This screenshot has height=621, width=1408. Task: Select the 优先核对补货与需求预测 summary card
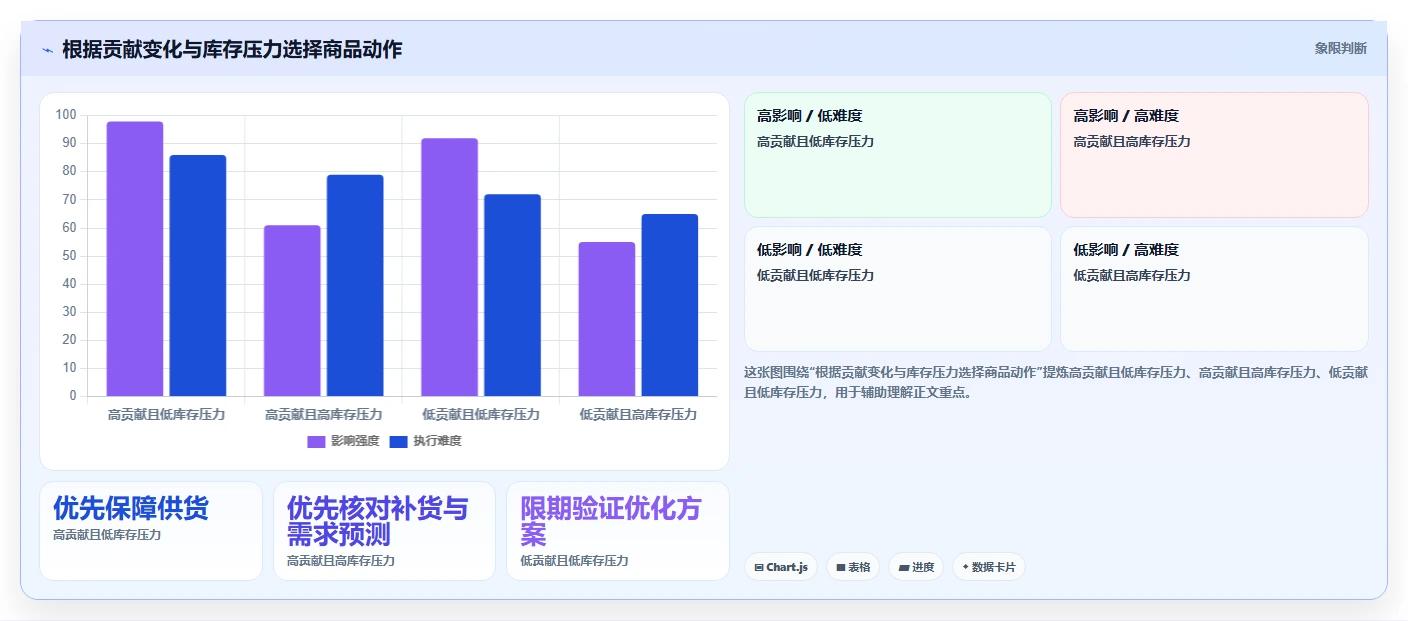[384, 531]
